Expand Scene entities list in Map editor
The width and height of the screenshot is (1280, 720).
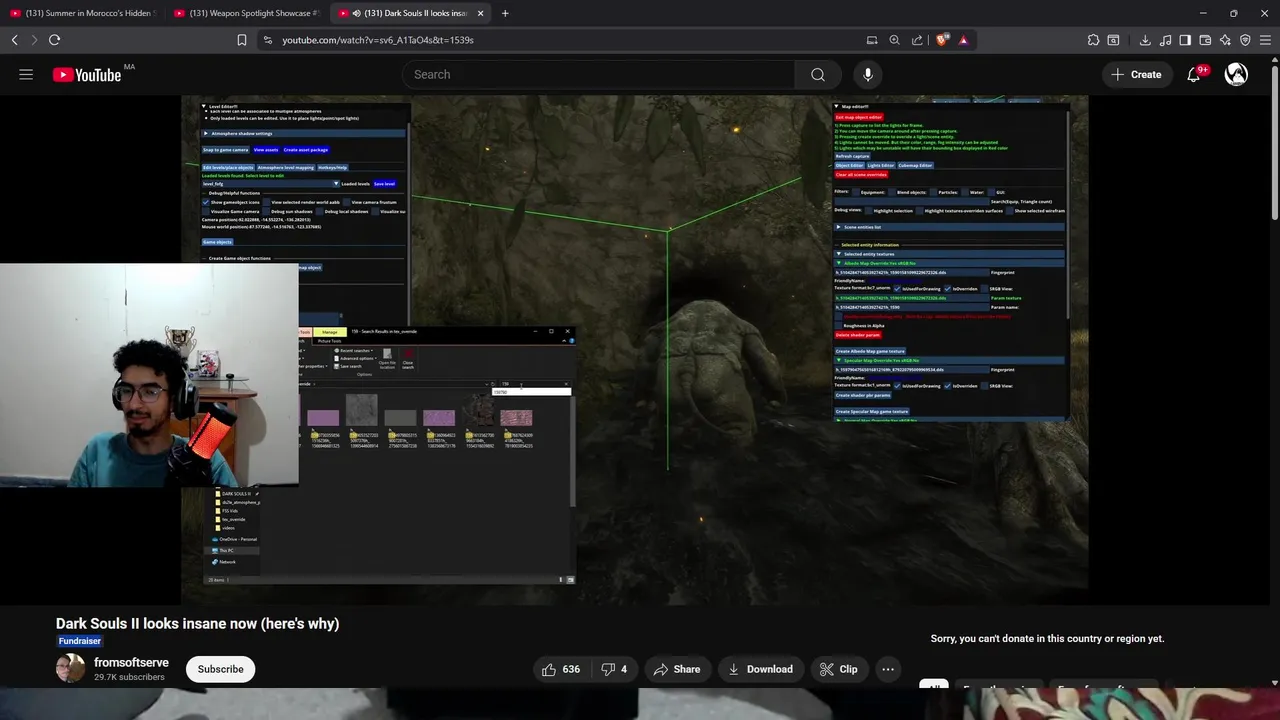pos(949,227)
